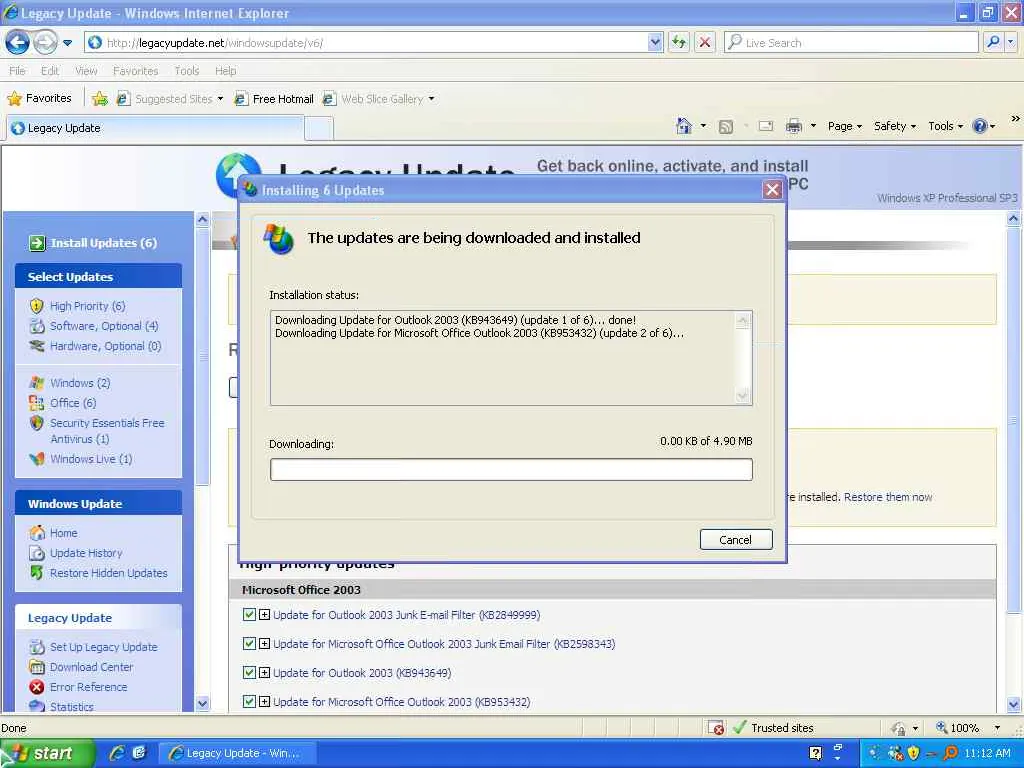The width and height of the screenshot is (1024, 768).
Task: Uncheck Office Outlook 2003 Junk Email Filter KB2598343
Action: click(249, 644)
